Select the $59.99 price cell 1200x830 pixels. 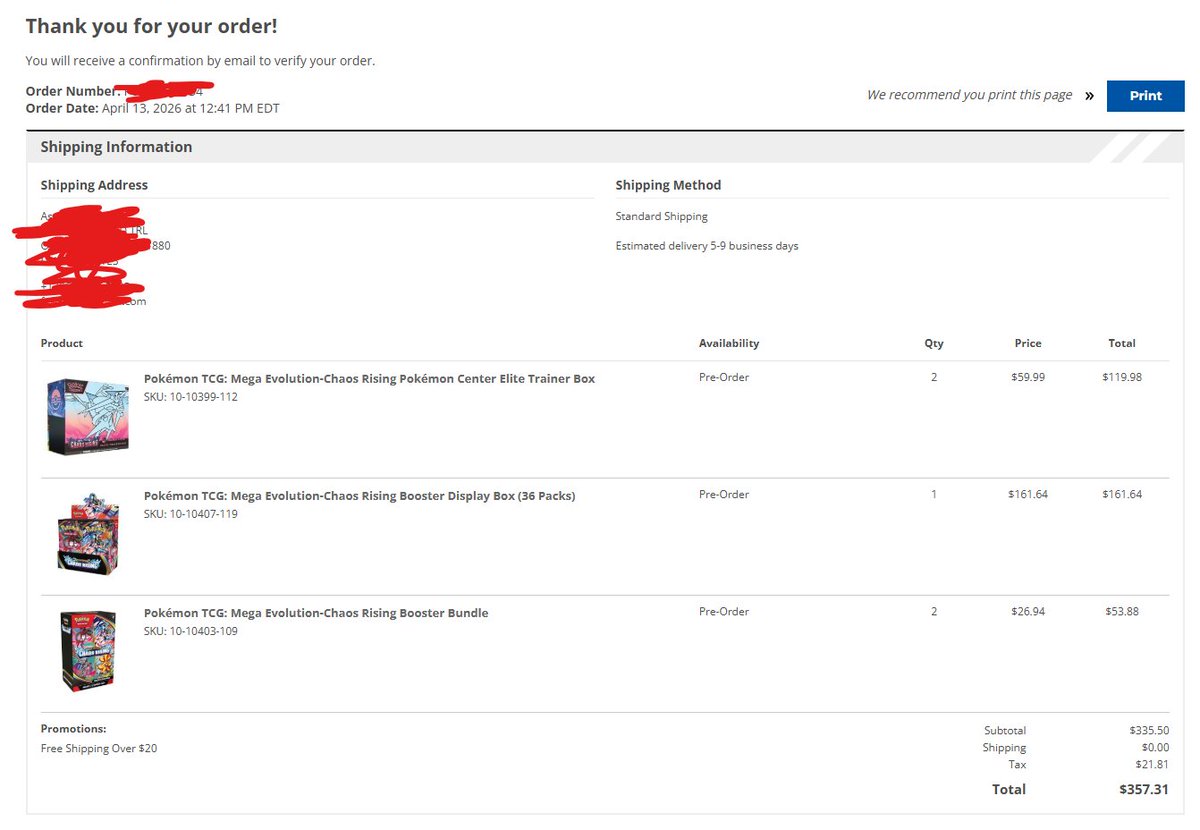(1028, 377)
